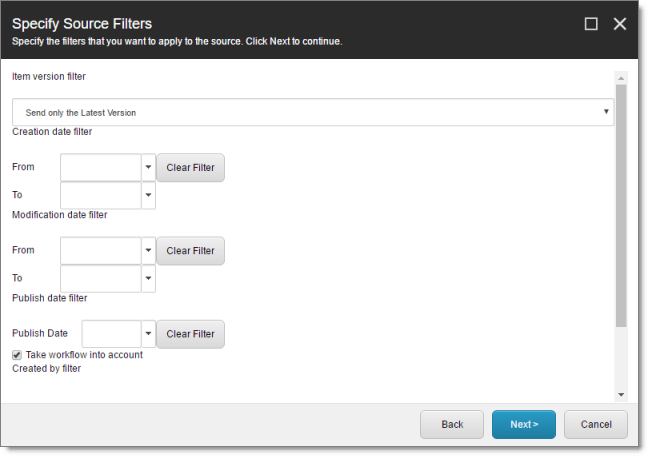
Task: Open the Publish Date picker arrow
Action: (x=148, y=334)
